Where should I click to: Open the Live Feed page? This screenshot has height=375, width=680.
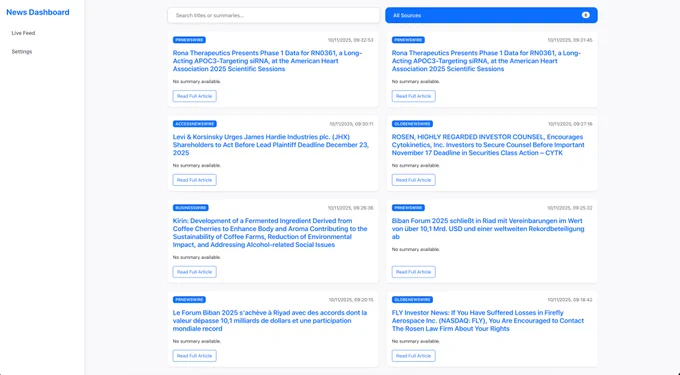23,33
